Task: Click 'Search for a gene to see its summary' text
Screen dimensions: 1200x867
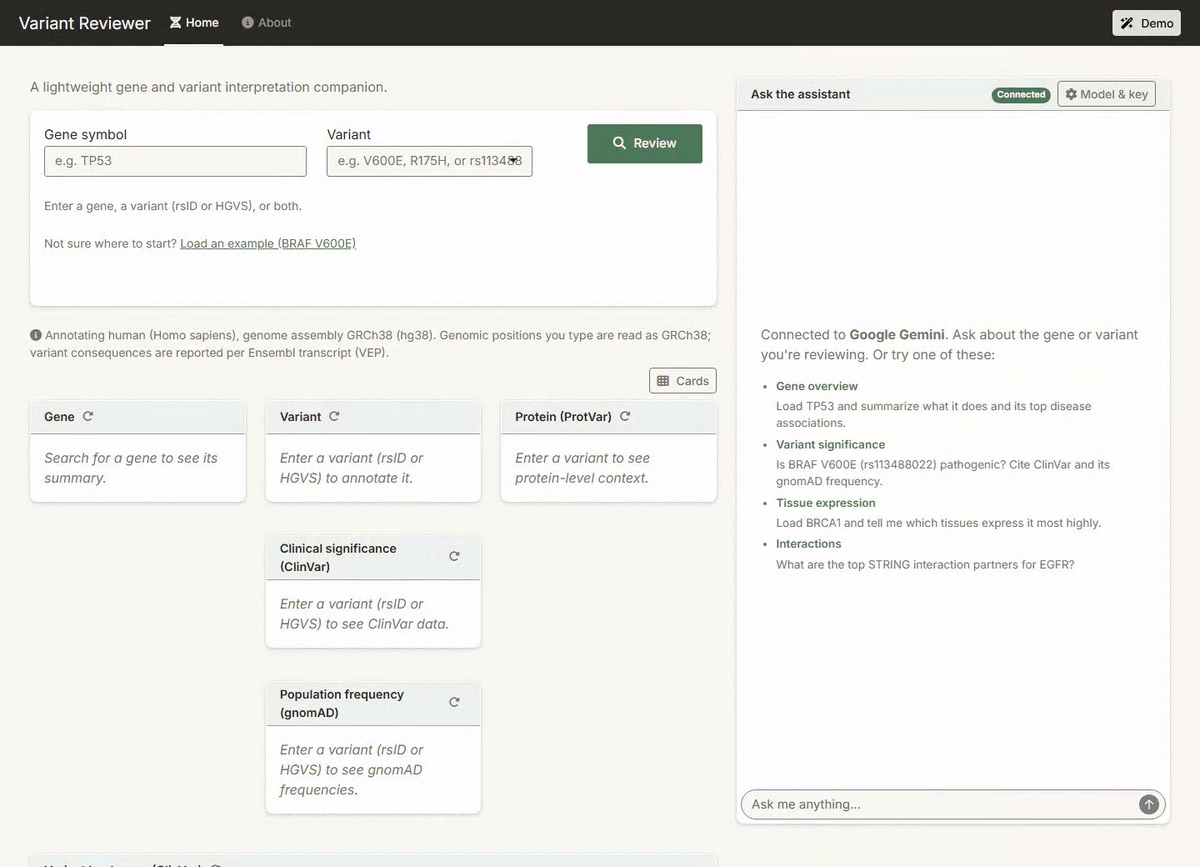Action: pyautogui.click(x=131, y=468)
